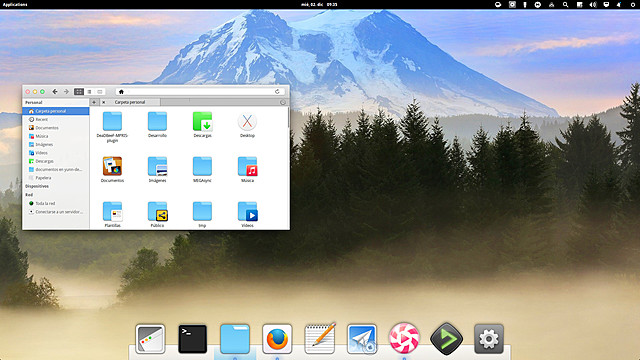
Task: Open Recent in sidebar
Action: [x=56, y=119]
